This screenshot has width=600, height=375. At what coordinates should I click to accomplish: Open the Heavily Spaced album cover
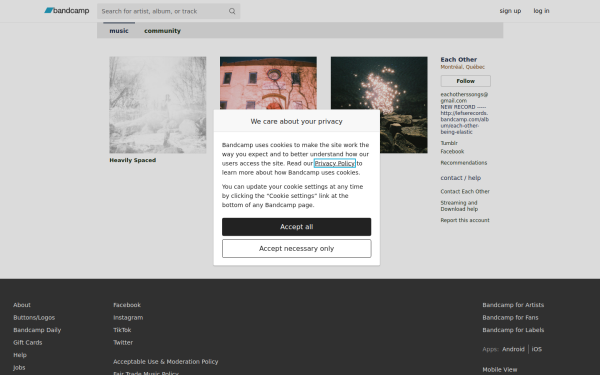[x=158, y=105]
